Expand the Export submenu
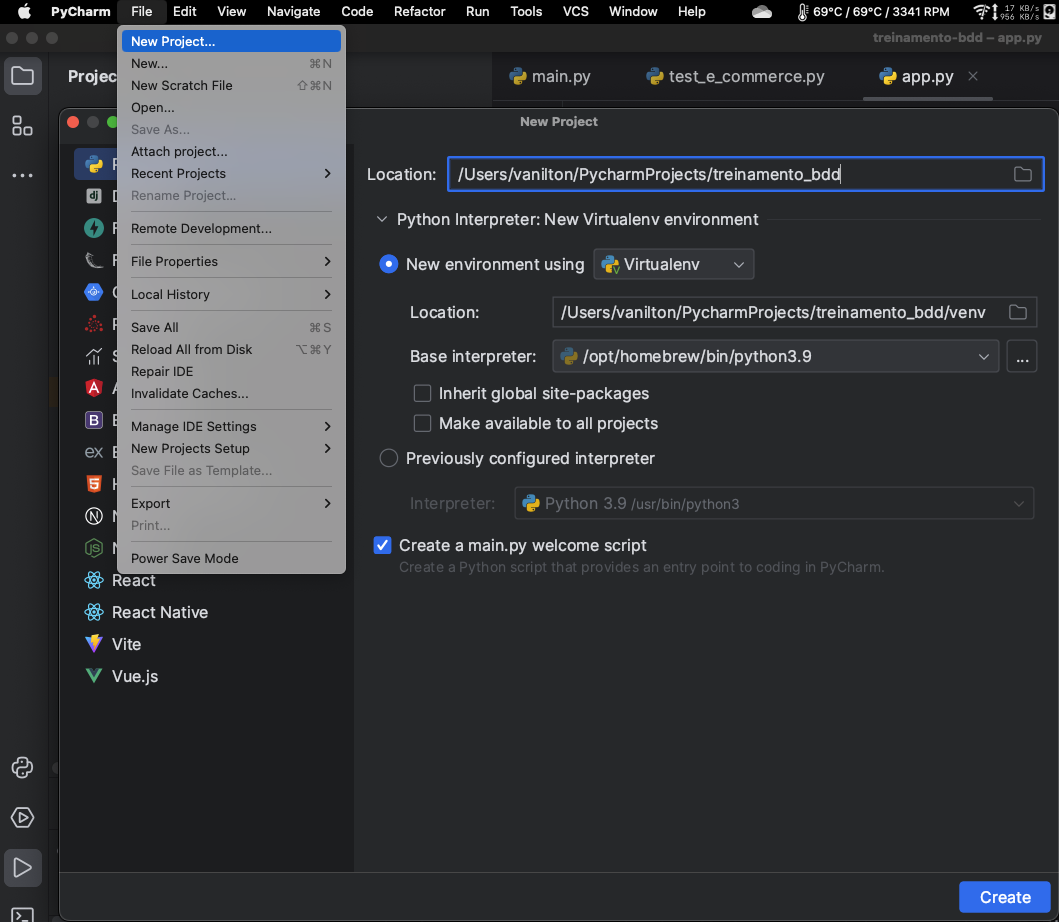Screen dimensions: 1059x922 click(231, 503)
